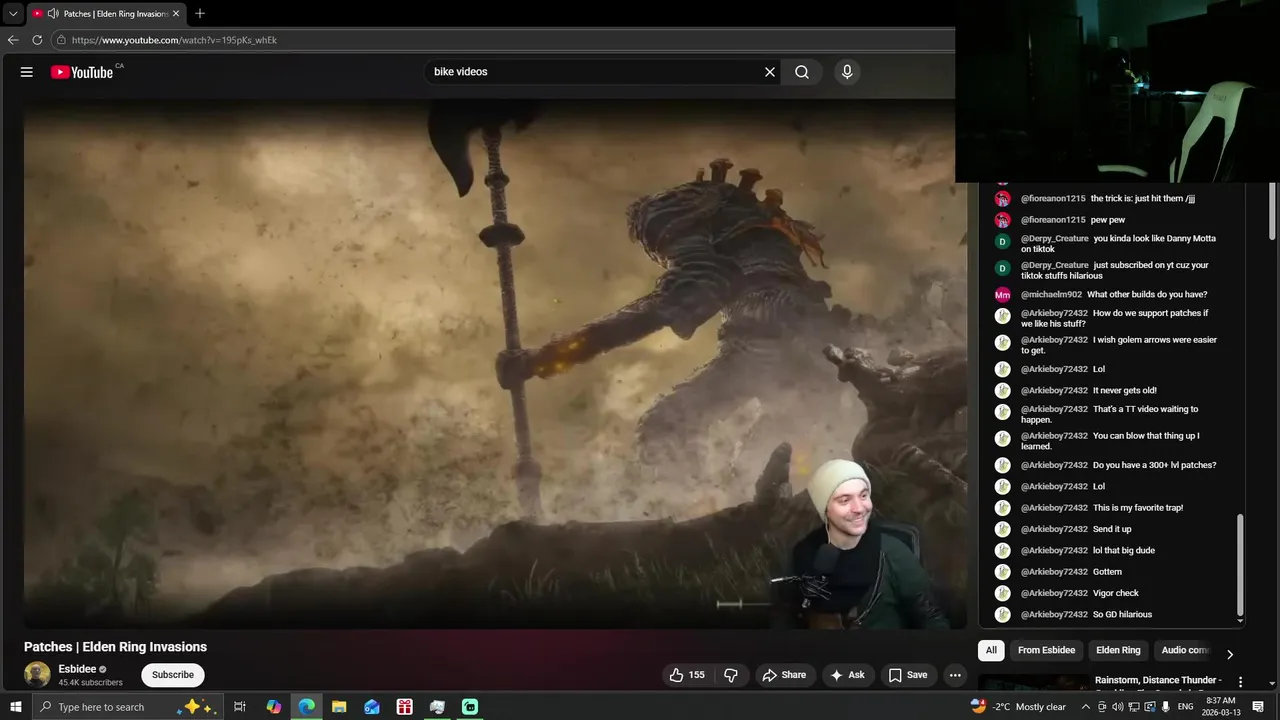Start voice search with the microphone

(847, 72)
